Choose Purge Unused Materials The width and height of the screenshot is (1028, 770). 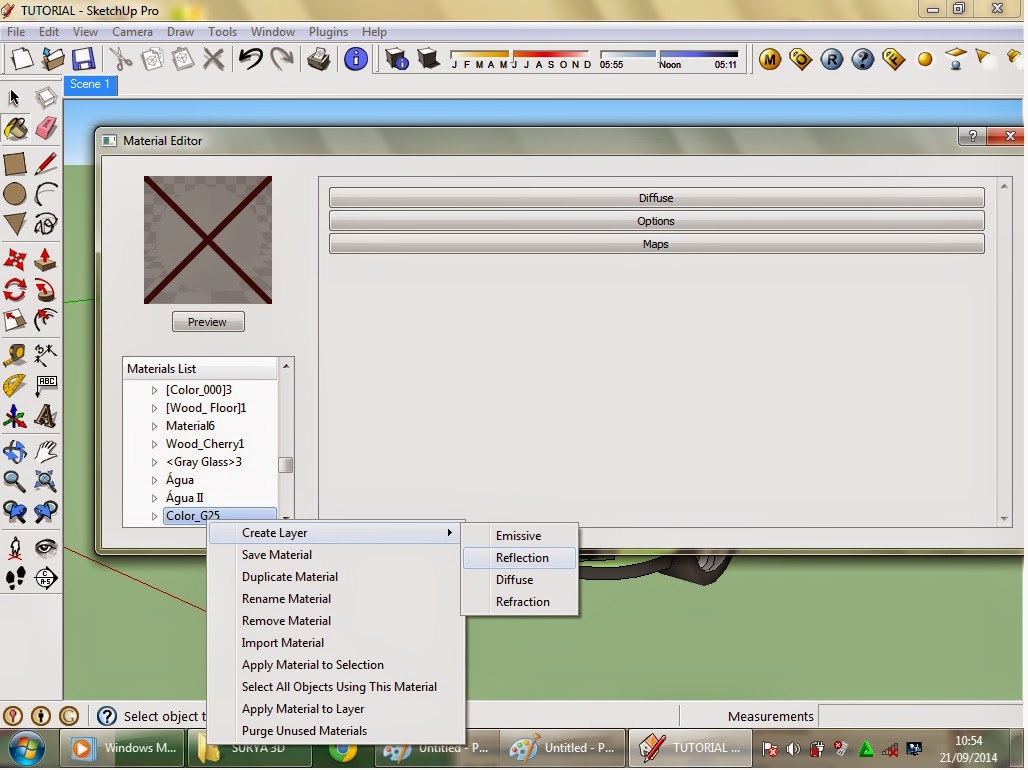point(335,731)
